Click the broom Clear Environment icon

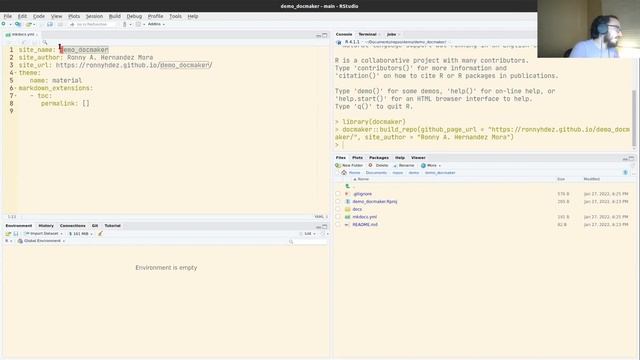coord(100,234)
